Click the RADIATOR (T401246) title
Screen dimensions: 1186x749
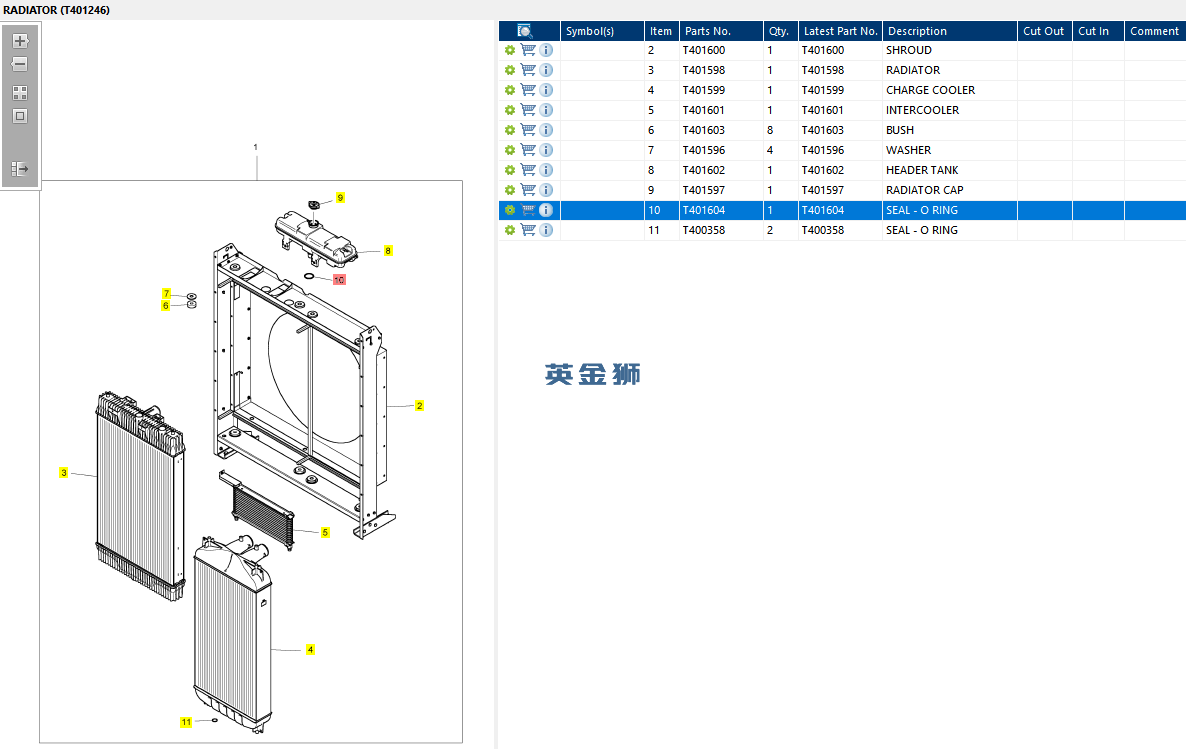[x=57, y=10]
